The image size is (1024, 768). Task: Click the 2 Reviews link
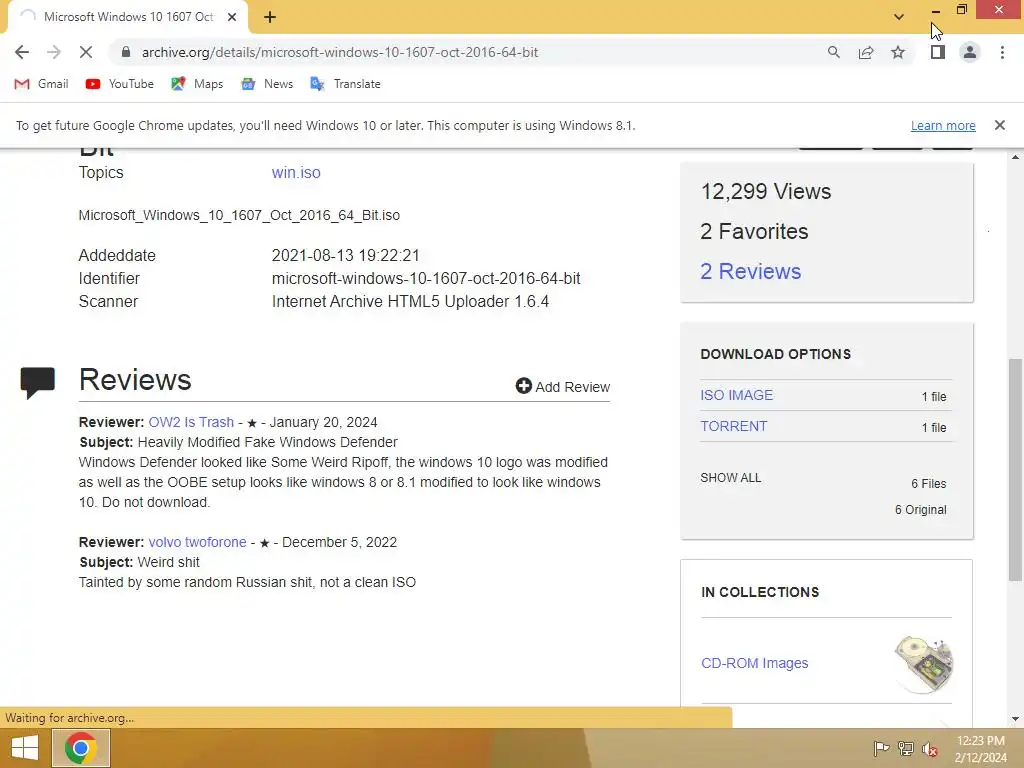point(750,271)
